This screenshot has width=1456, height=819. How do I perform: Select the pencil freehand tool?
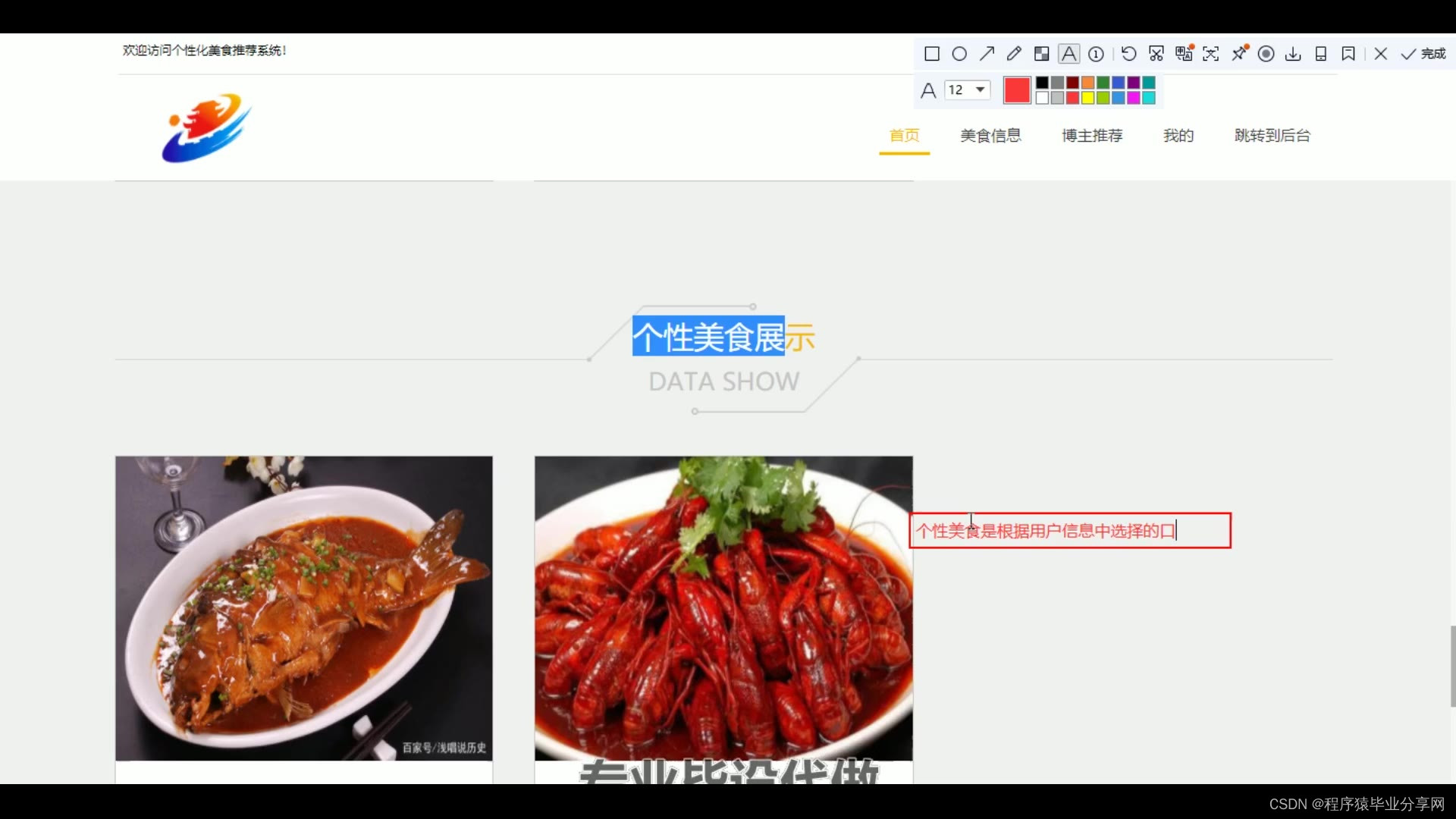coord(1014,54)
